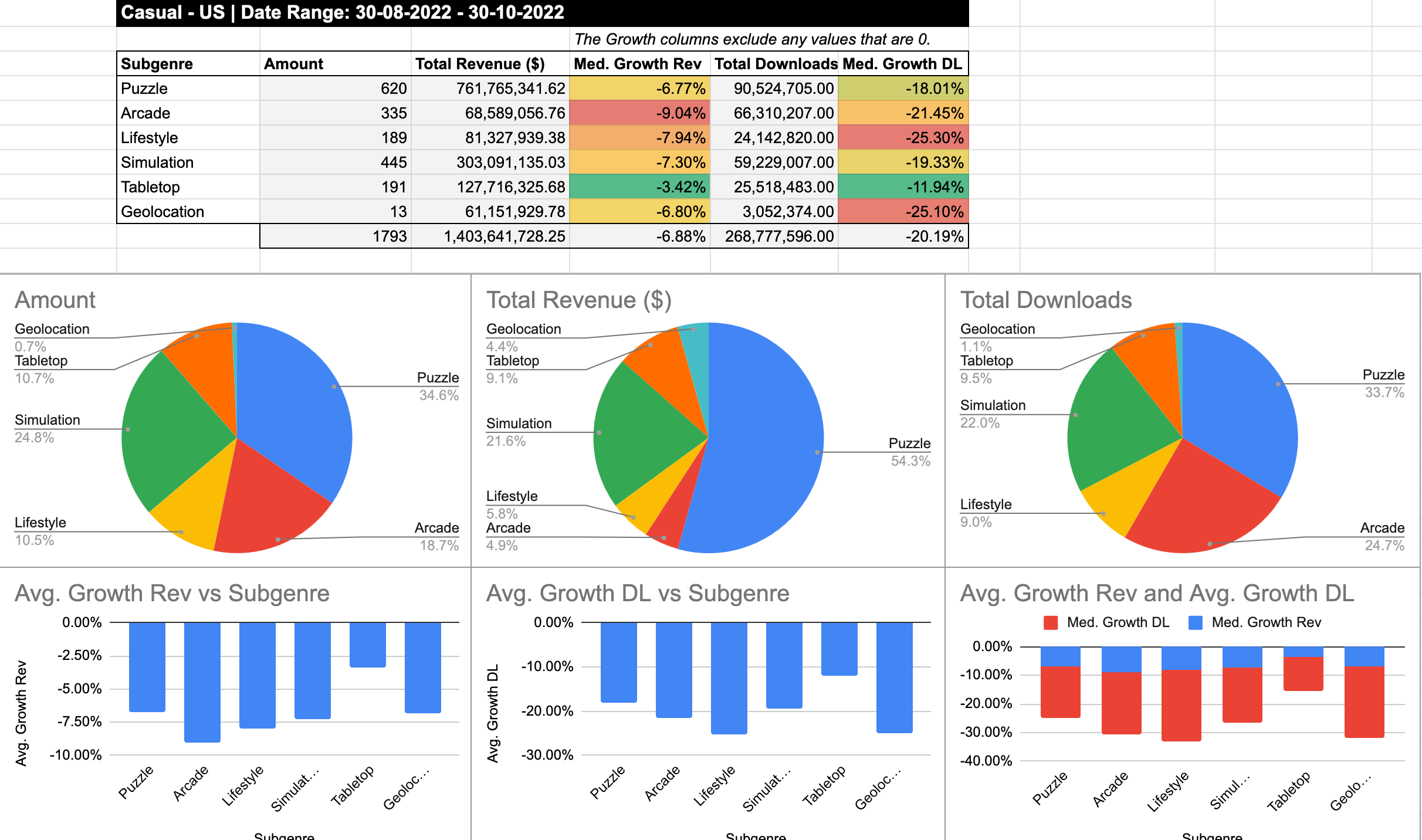Click the Simulation subgenre cell
Viewport: 1422px width, 840px height.
click(x=188, y=162)
